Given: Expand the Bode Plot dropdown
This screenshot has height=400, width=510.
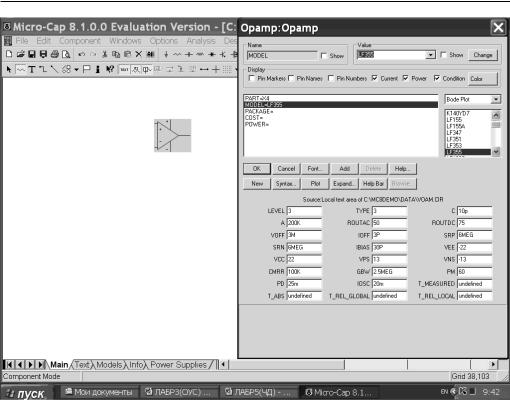Looking at the screenshot, I should click(x=496, y=99).
